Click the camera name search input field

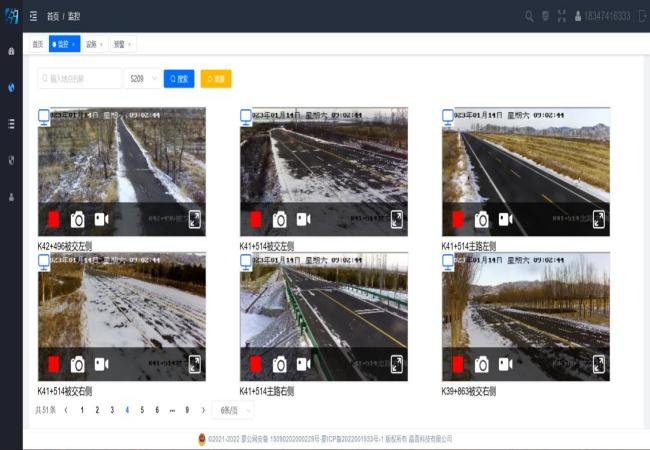[x=80, y=79]
